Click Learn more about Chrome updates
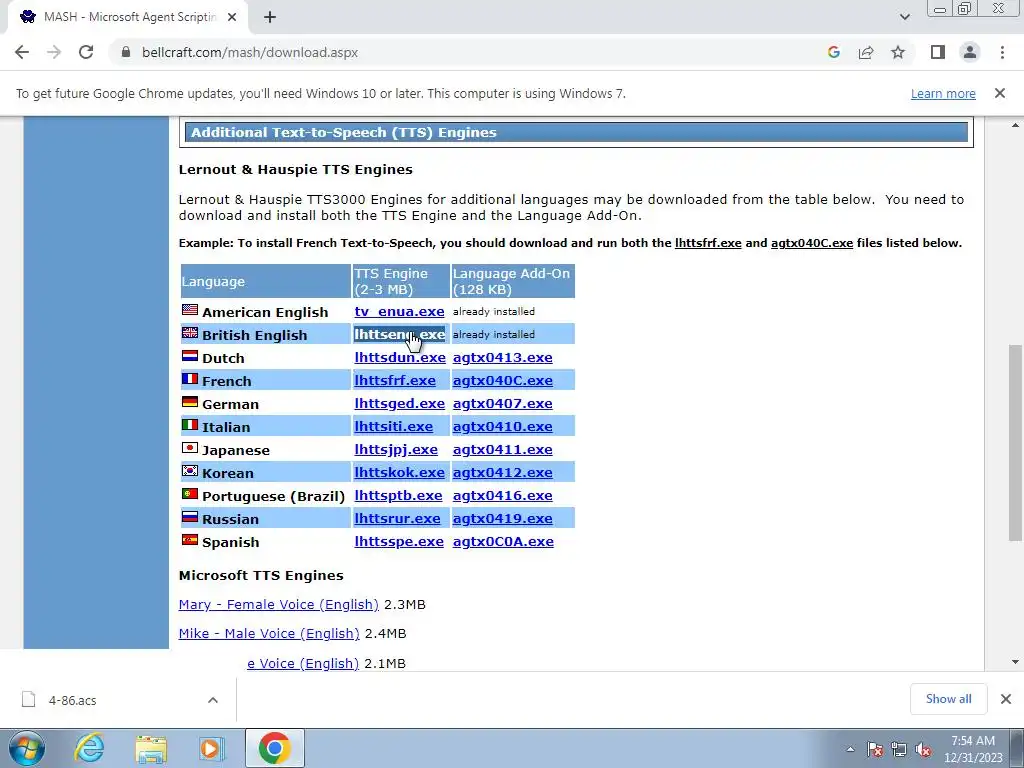Screen dimensions: 1024x768 coord(943,93)
